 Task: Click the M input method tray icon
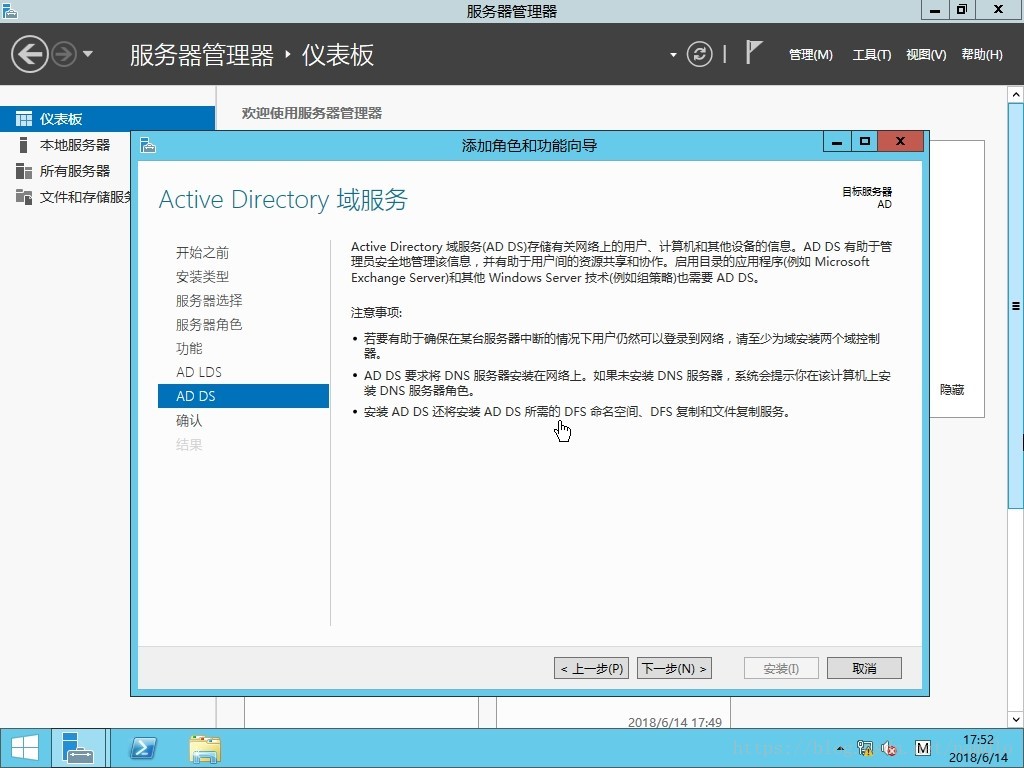[922, 748]
